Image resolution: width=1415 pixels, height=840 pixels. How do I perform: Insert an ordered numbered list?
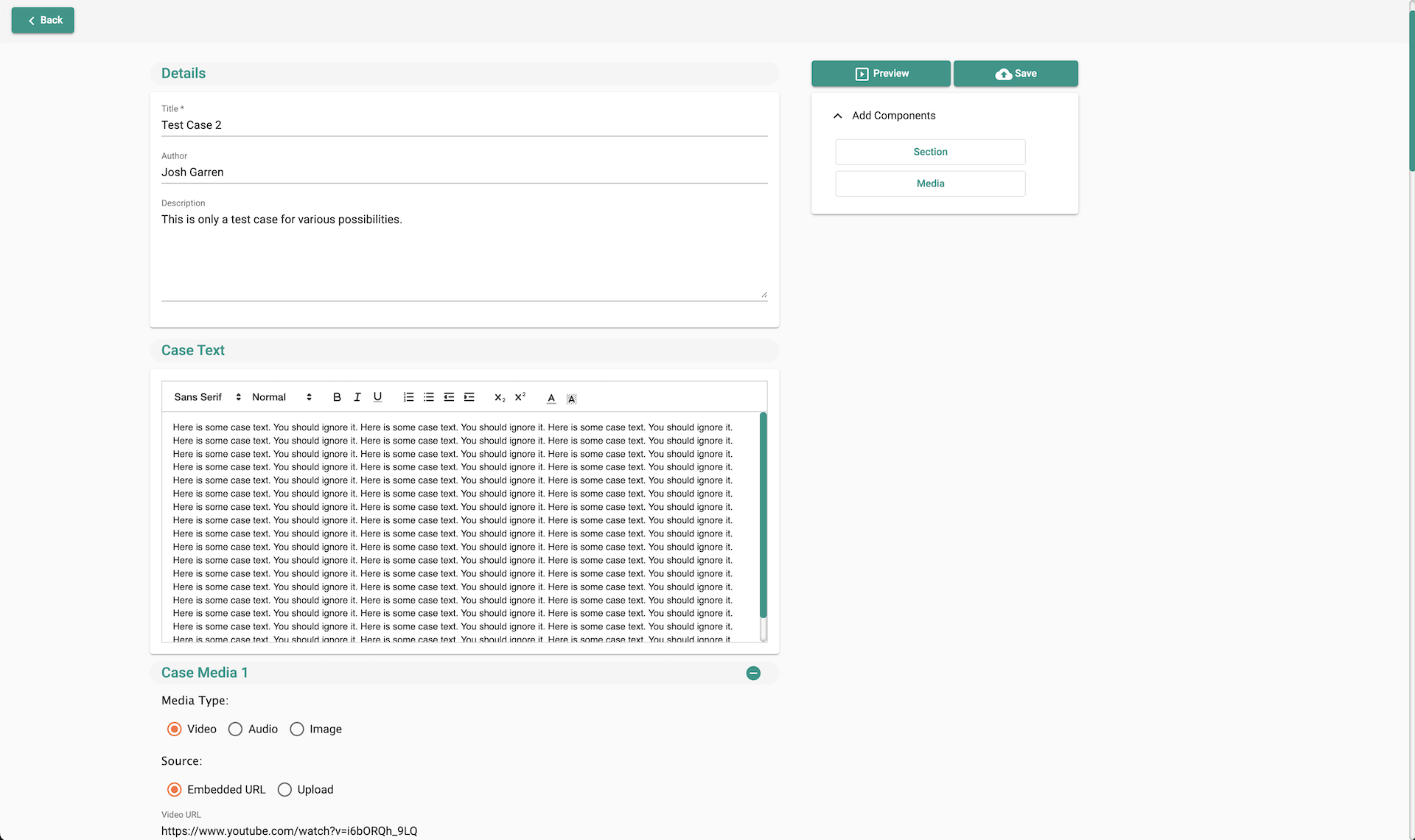408,397
